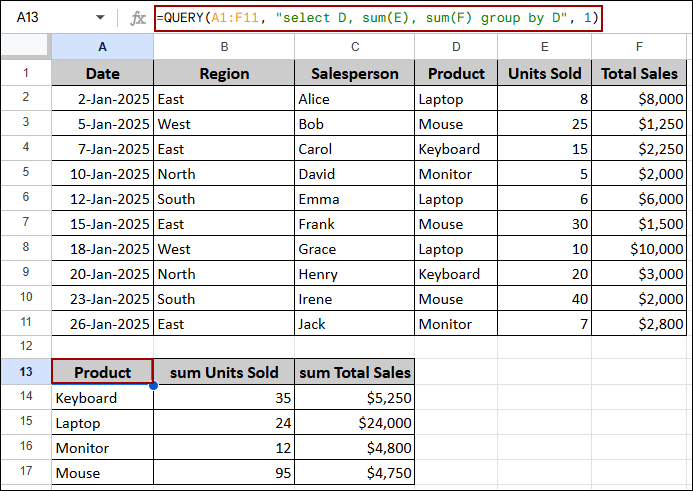Click the 'Region' header cell
The height and width of the screenshot is (491, 693).
pos(224,73)
